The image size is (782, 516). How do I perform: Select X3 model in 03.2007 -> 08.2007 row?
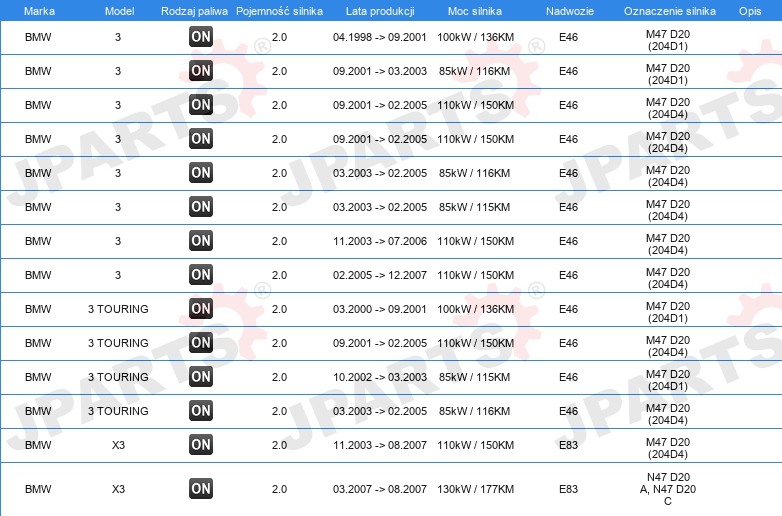[x=118, y=490]
